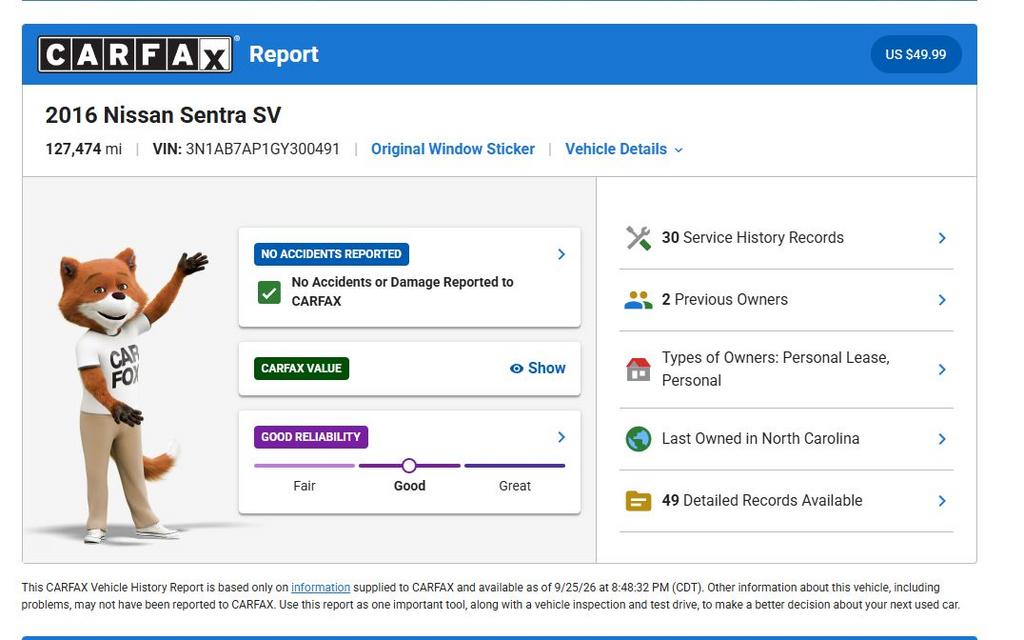
Task: Open the Original Window Sticker link
Action: pyautogui.click(x=453, y=150)
